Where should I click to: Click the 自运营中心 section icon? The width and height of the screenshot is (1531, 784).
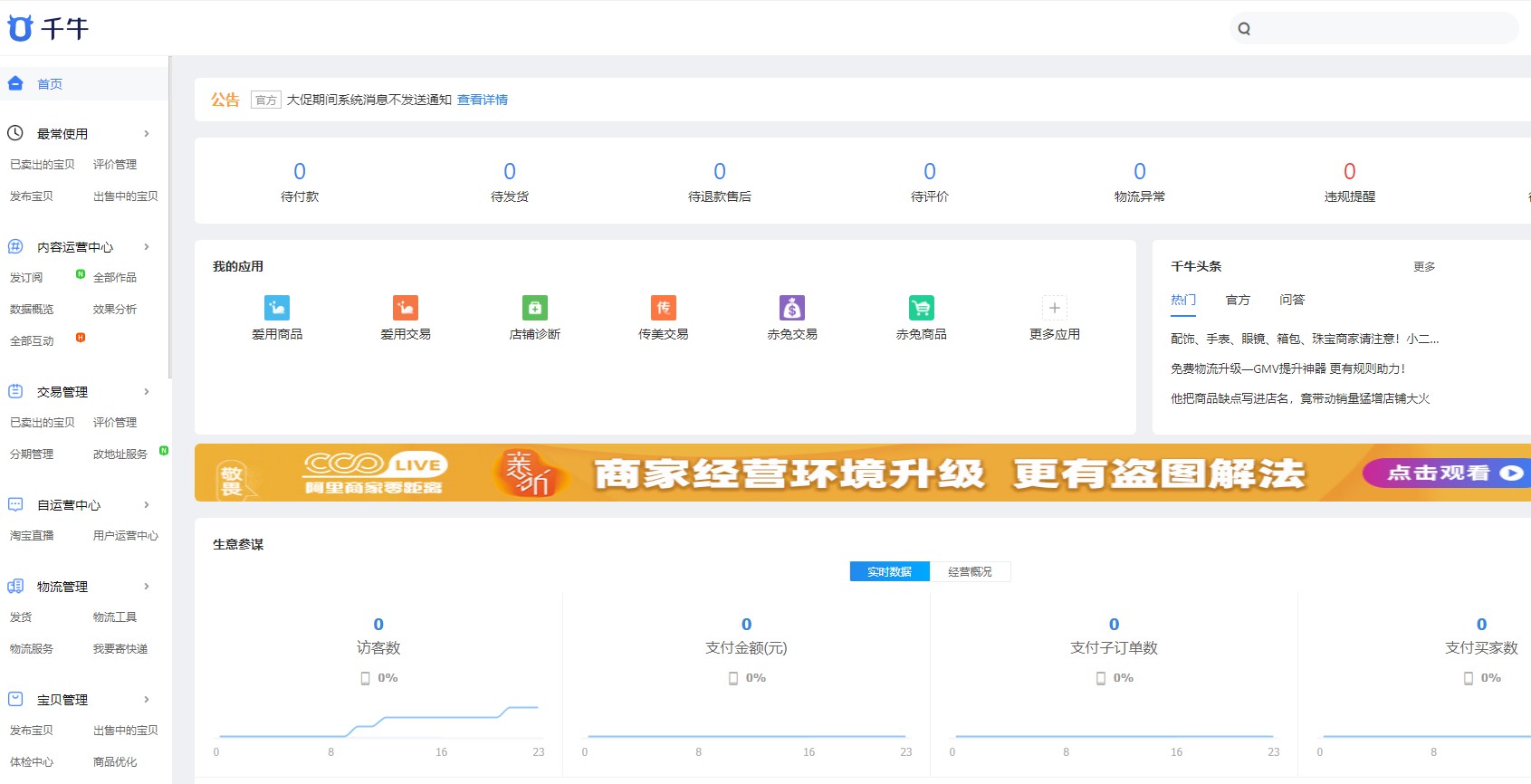(x=15, y=504)
